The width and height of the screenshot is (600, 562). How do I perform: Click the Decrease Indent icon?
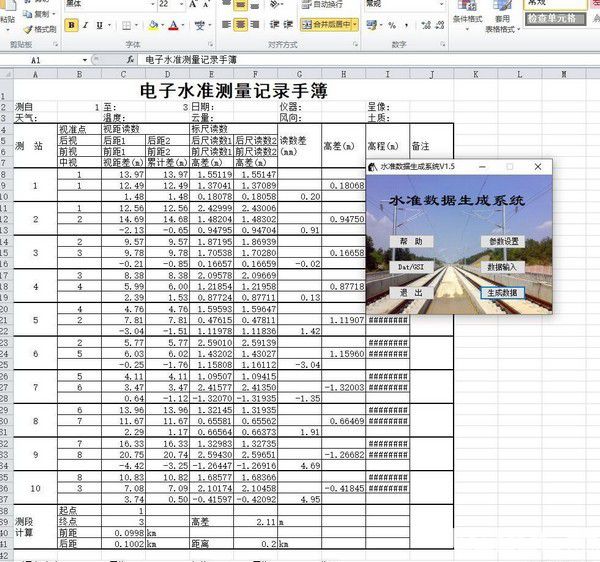(x=274, y=24)
